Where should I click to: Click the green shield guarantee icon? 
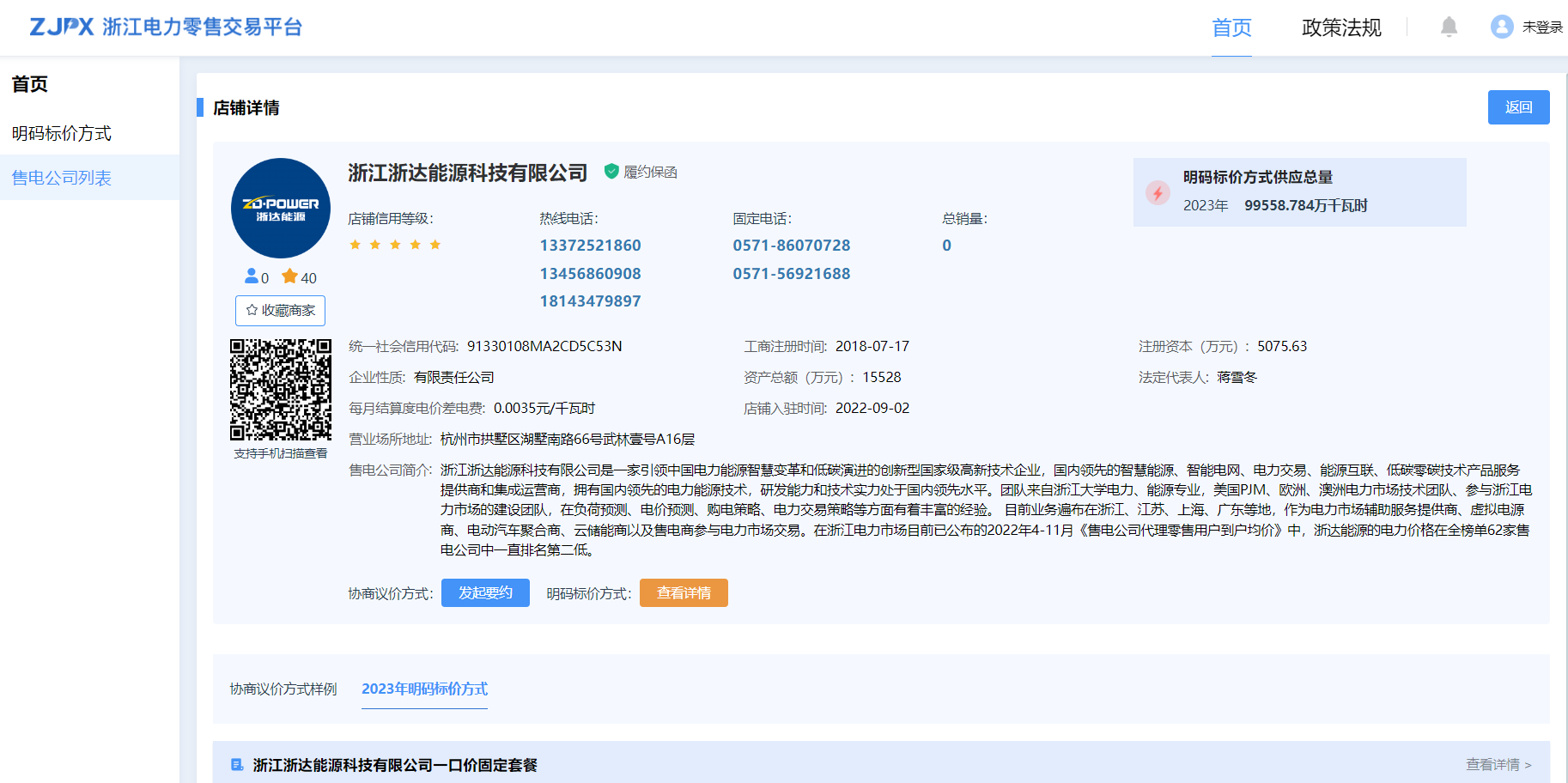tap(611, 172)
